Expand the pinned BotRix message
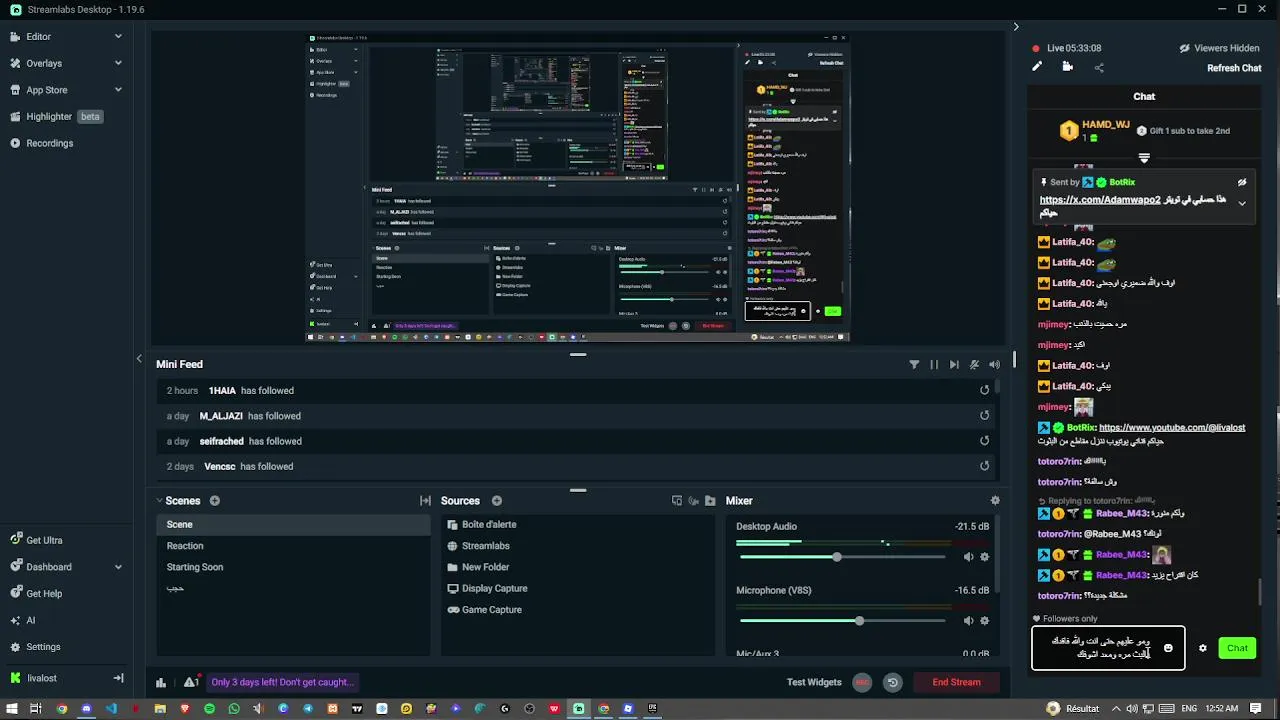The image size is (1280, 720). pos(1242,203)
